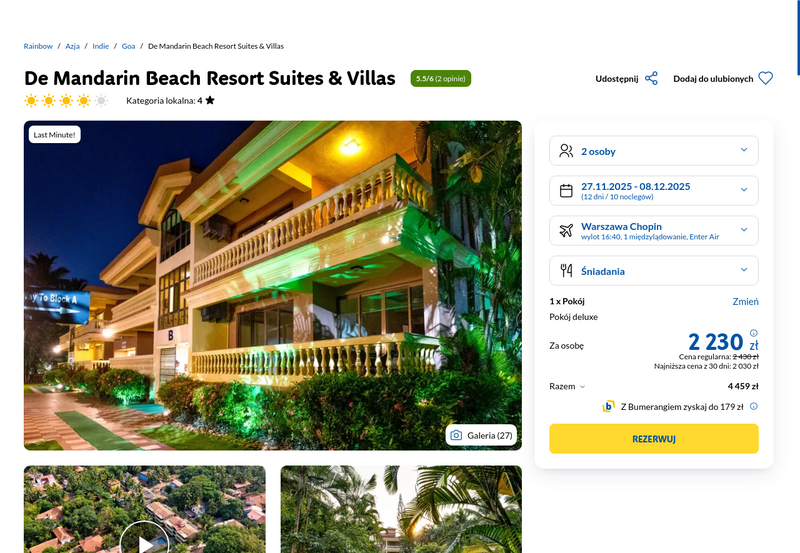Click the calendar icon in the date field
The width and height of the screenshot is (800, 553).
(566, 191)
